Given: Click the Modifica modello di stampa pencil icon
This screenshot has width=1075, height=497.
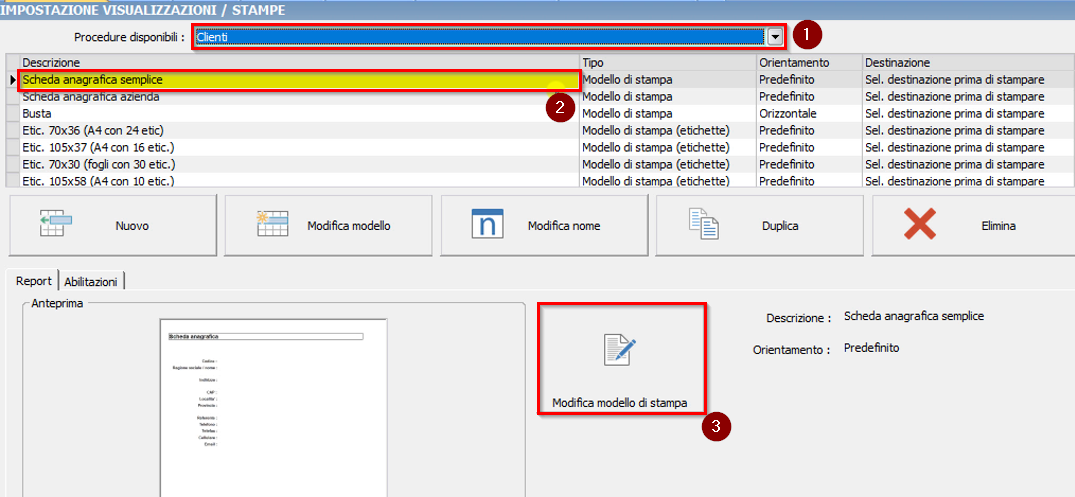Looking at the screenshot, I should (x=621, y=351).
